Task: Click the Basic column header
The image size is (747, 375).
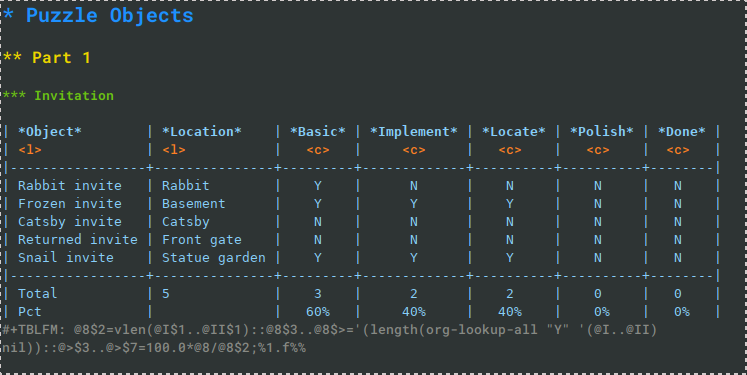Action: point(318,132)
